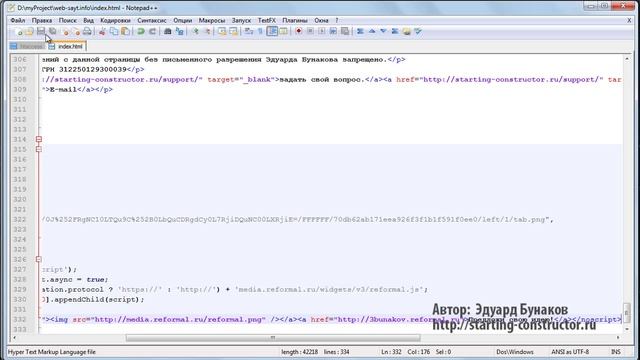
Task: Open the Запуск menu
Action: coord(241,20)
